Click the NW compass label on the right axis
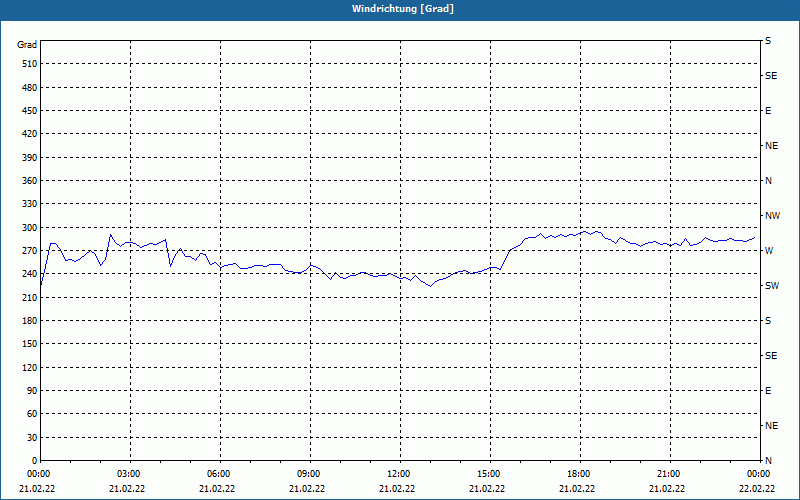 point(772,216)
